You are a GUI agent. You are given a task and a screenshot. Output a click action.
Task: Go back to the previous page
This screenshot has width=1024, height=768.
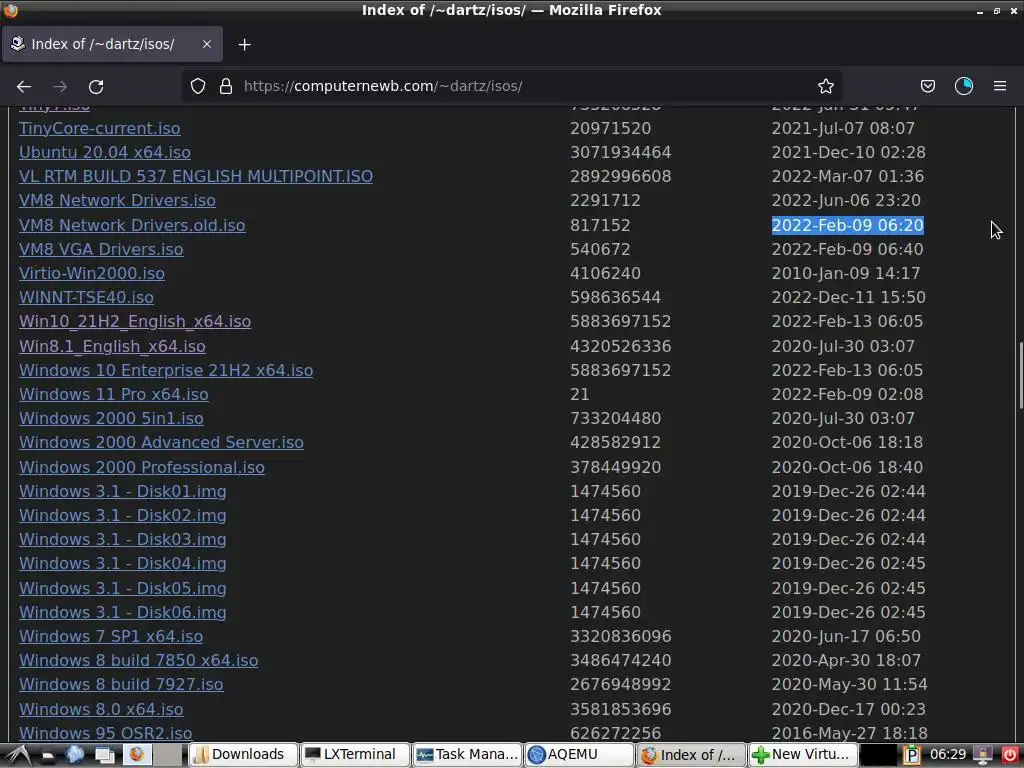click(x=24, y=86)
